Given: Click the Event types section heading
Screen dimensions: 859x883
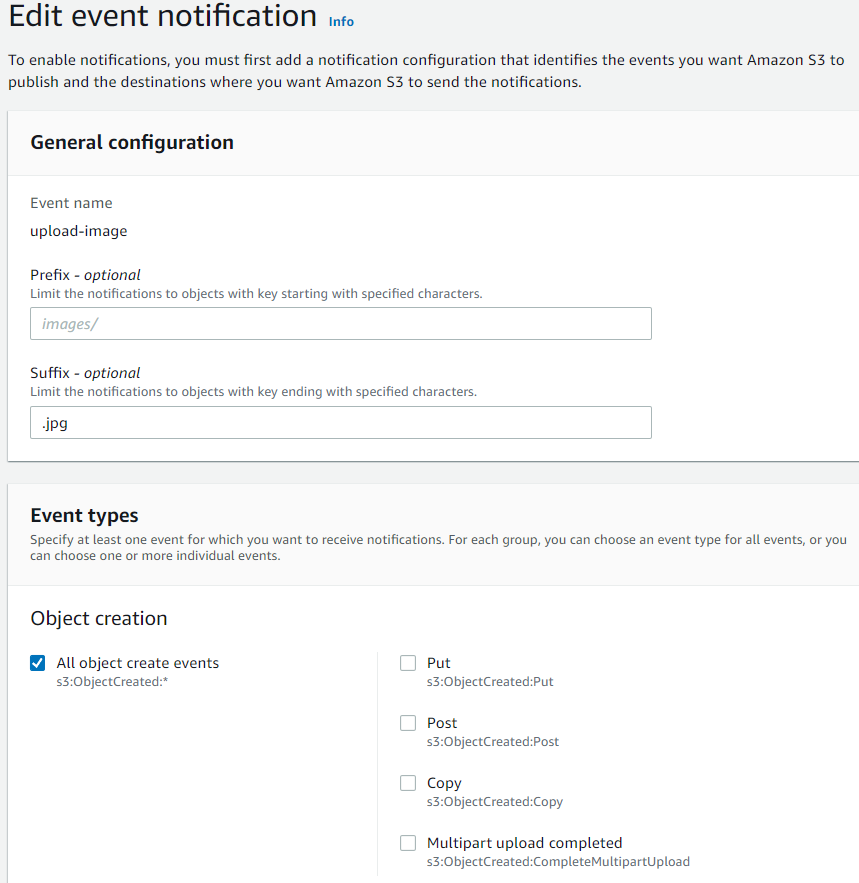Looking at the screenshot, I should click(x=84, y=515).
